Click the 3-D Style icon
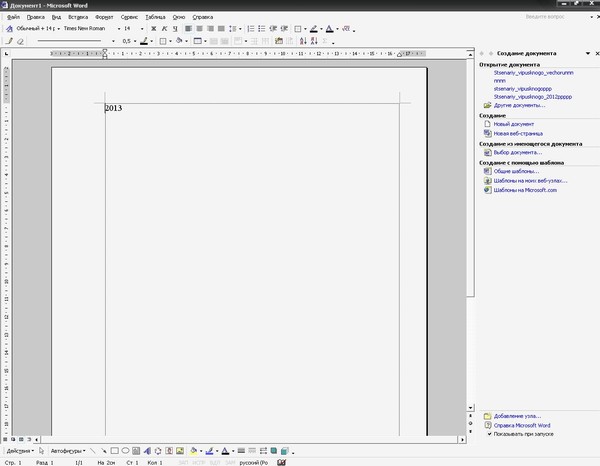600x466 pixels. tap(284, 451)
